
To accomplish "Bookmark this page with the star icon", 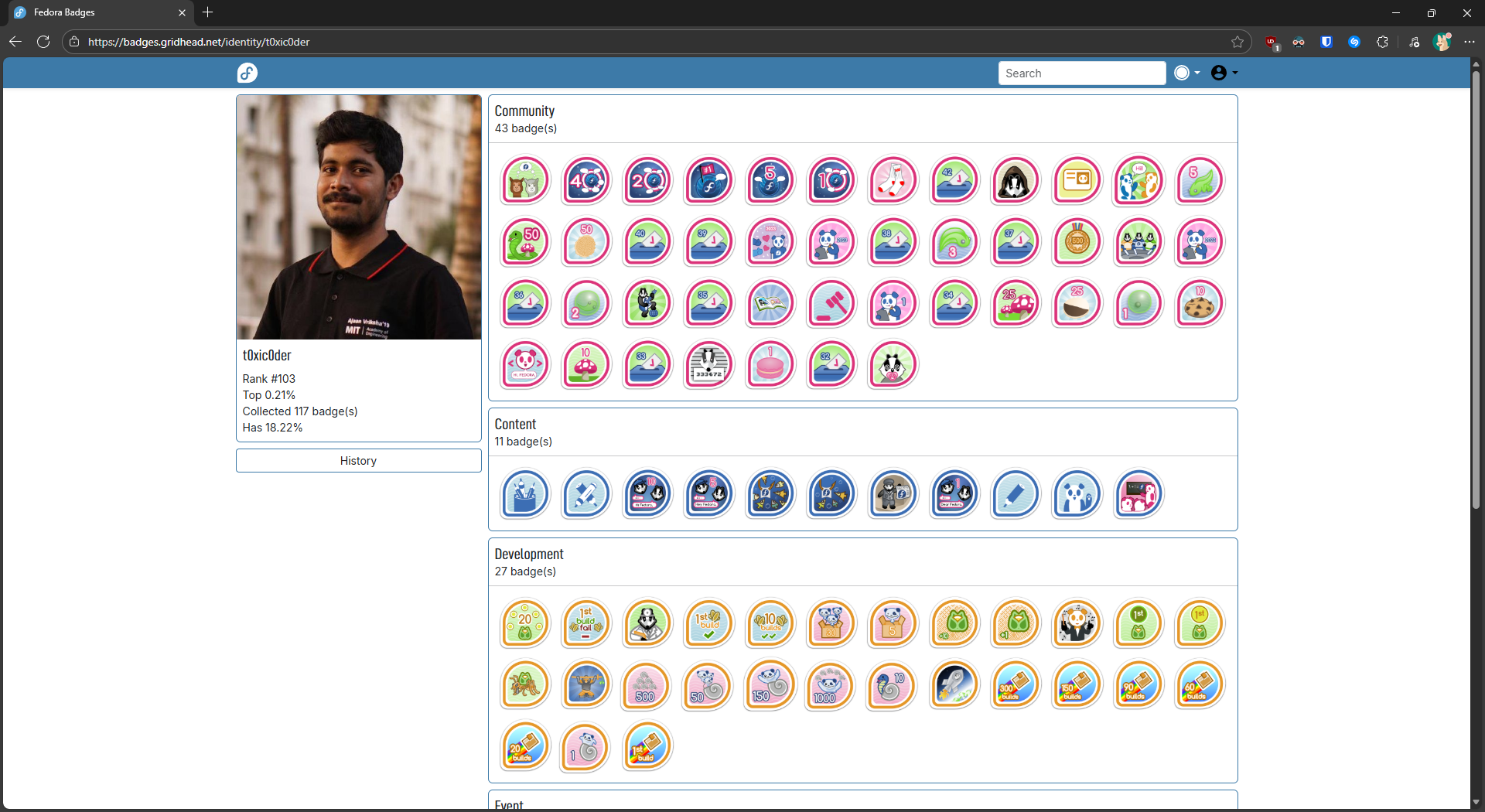I will (1237, 43).
